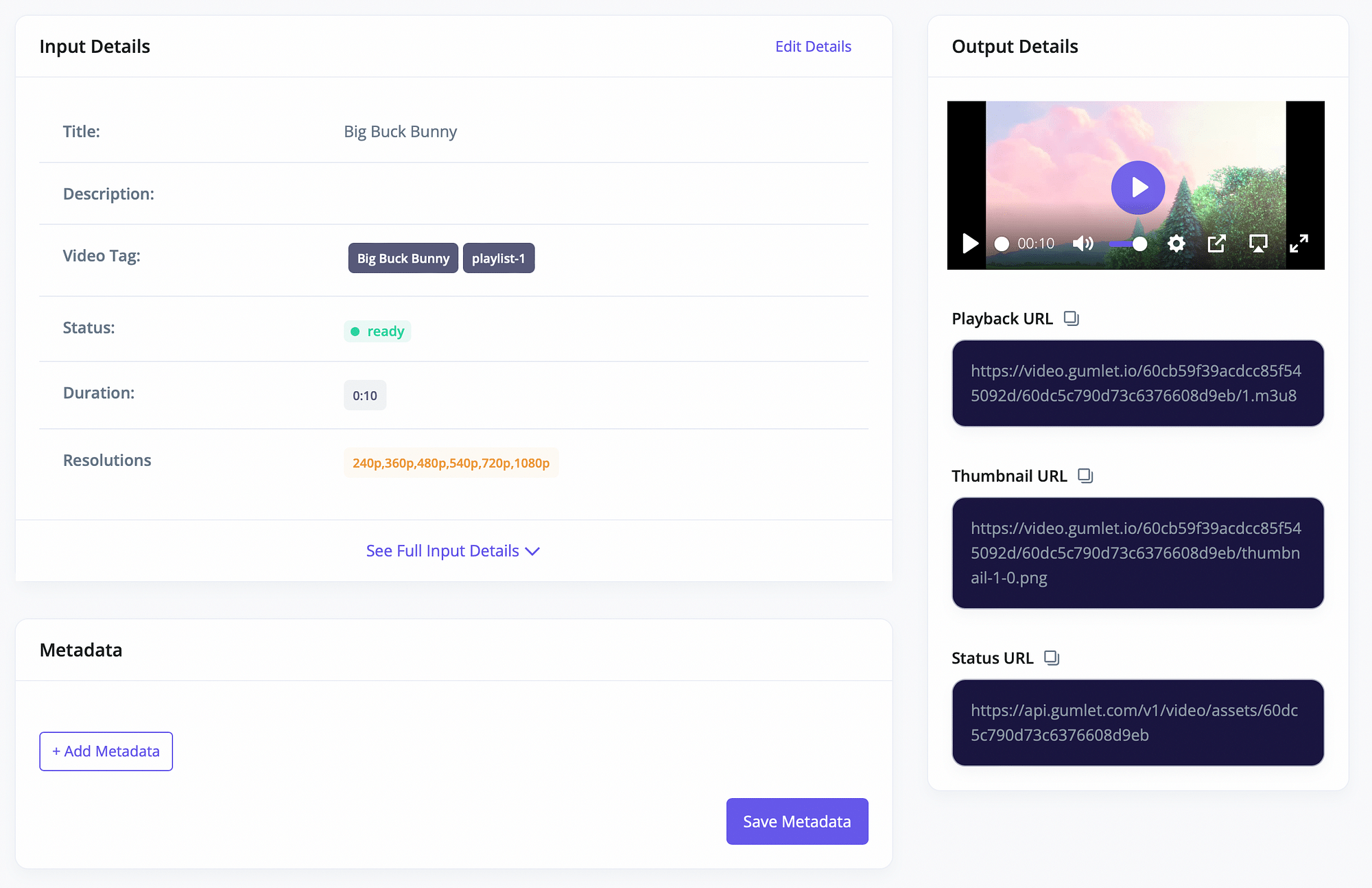
Task: Click the Description: label
Action: point(108,194)
